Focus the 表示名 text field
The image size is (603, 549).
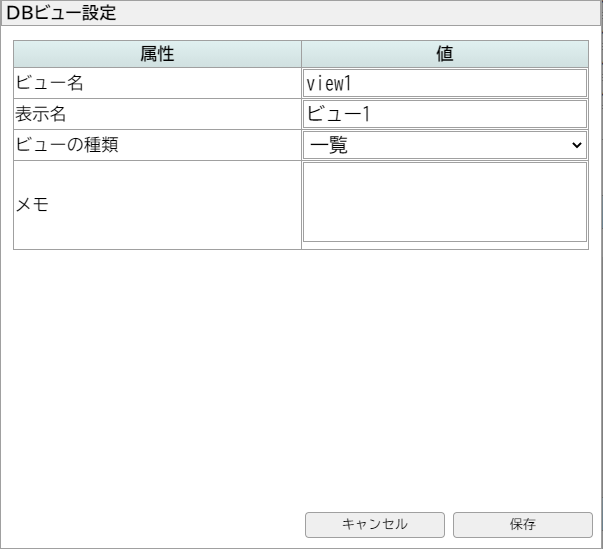point(444,114)
